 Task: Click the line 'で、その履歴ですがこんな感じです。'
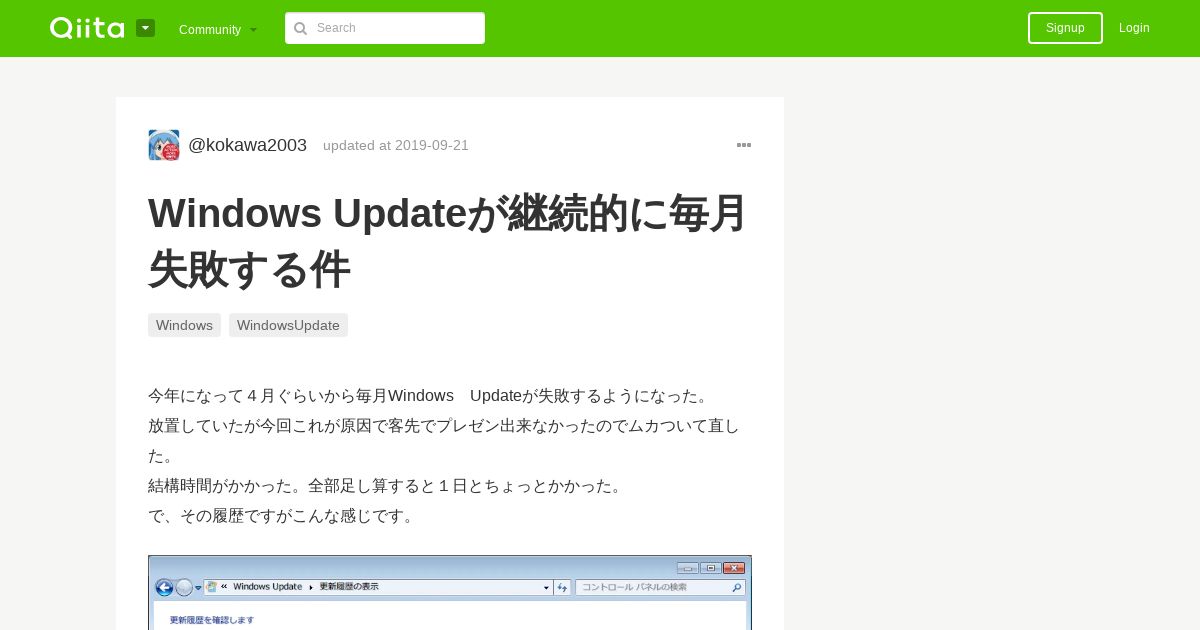[284, 516]
